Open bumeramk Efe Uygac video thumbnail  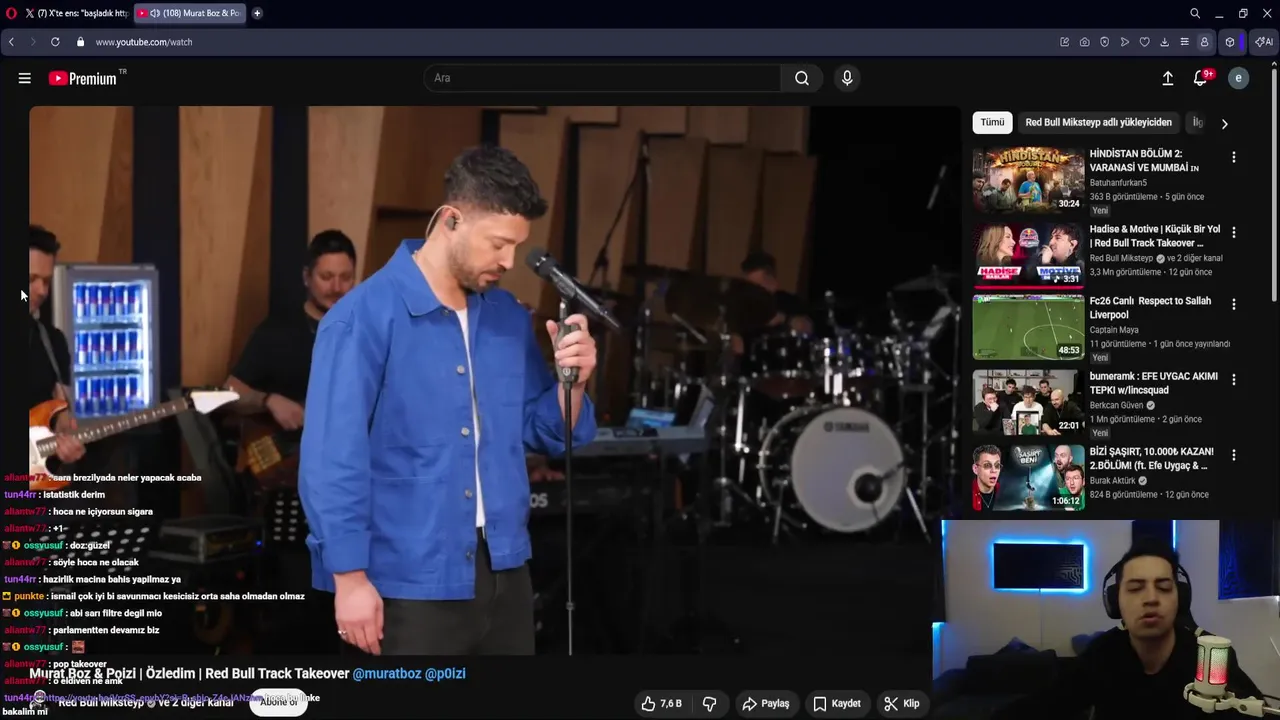[1028, 401]
